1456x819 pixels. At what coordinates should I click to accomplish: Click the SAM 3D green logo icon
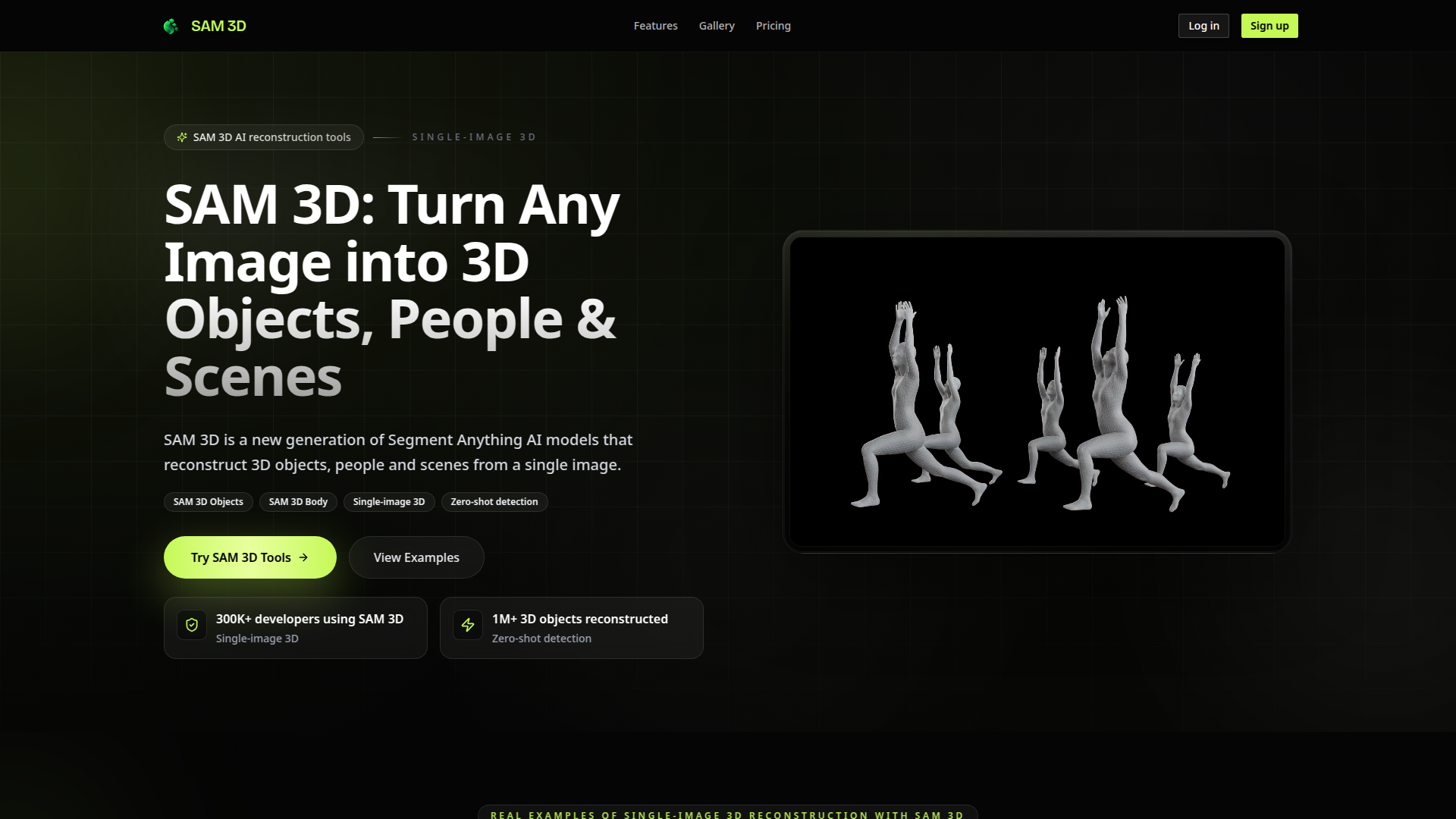point(171,27)
